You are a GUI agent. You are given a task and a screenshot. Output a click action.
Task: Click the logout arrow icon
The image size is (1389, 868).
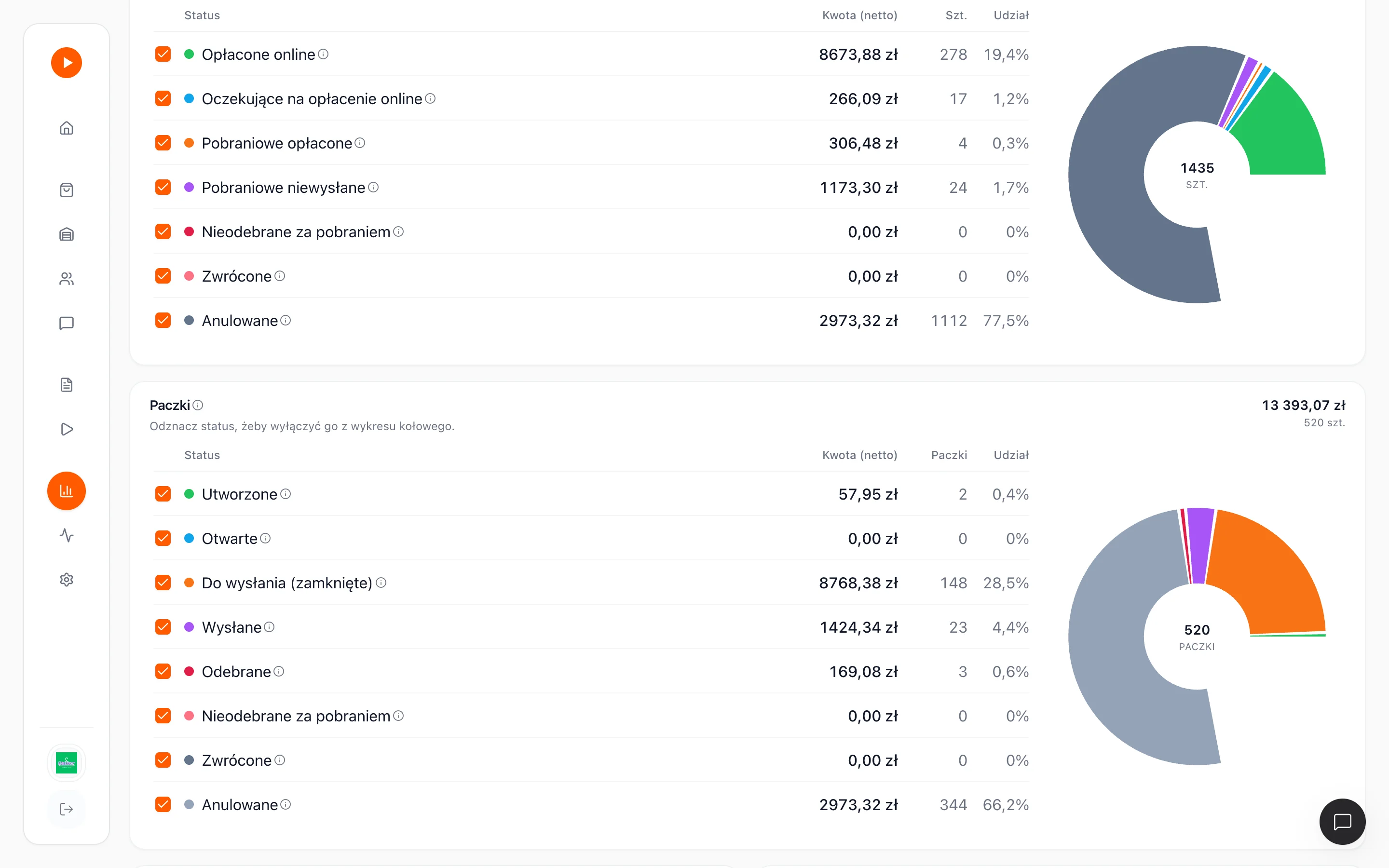coord(67,809)
